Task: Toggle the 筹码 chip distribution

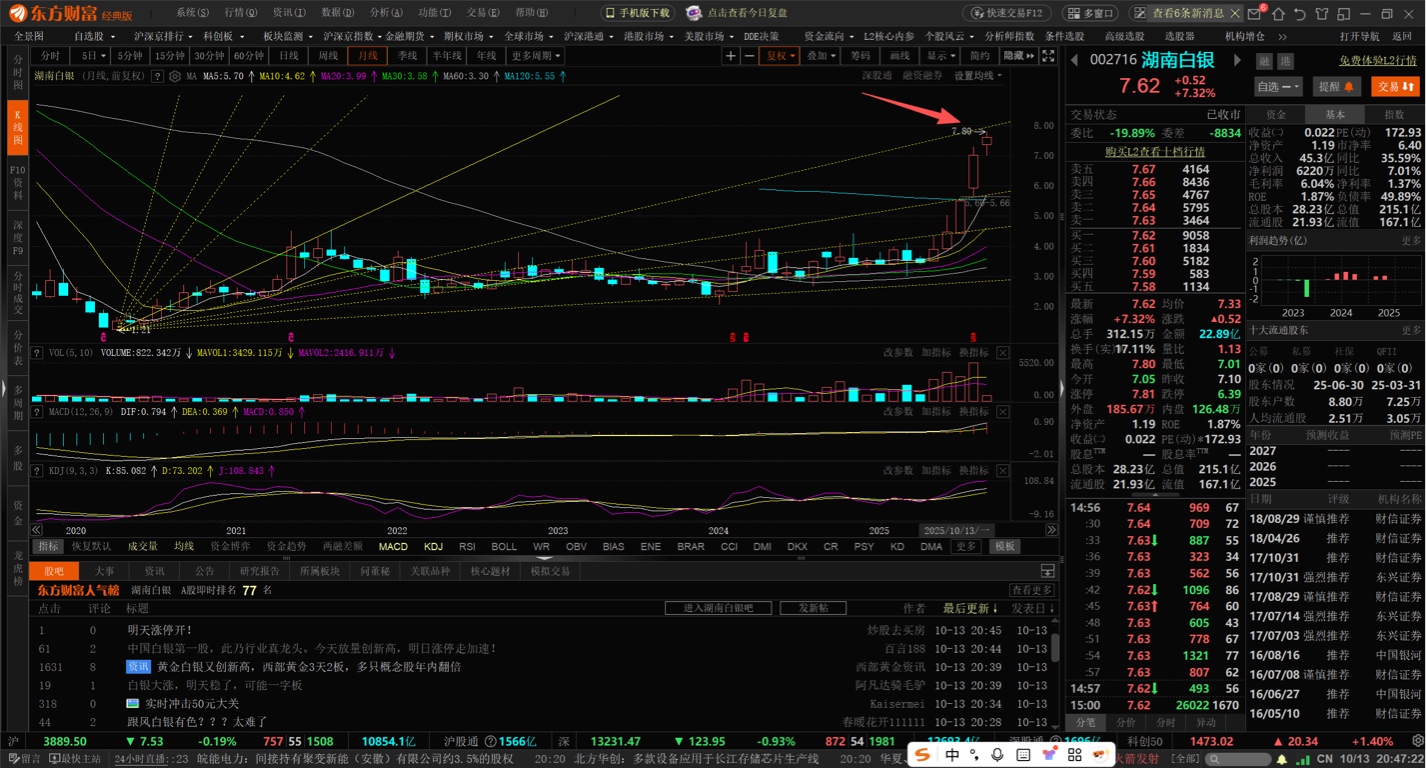Action: coord(861,56)
